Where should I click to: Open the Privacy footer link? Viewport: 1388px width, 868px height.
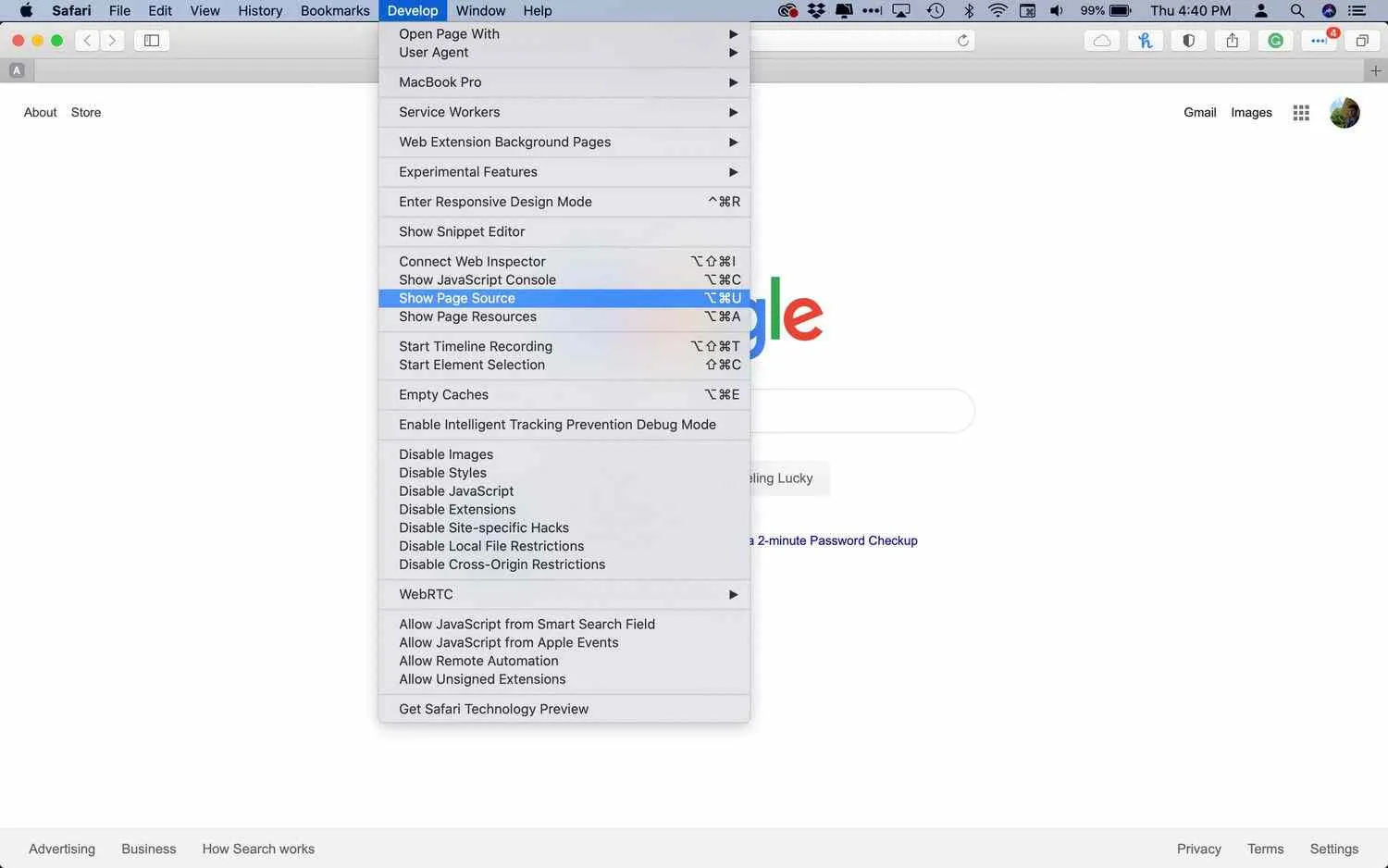coord(1199,849)
